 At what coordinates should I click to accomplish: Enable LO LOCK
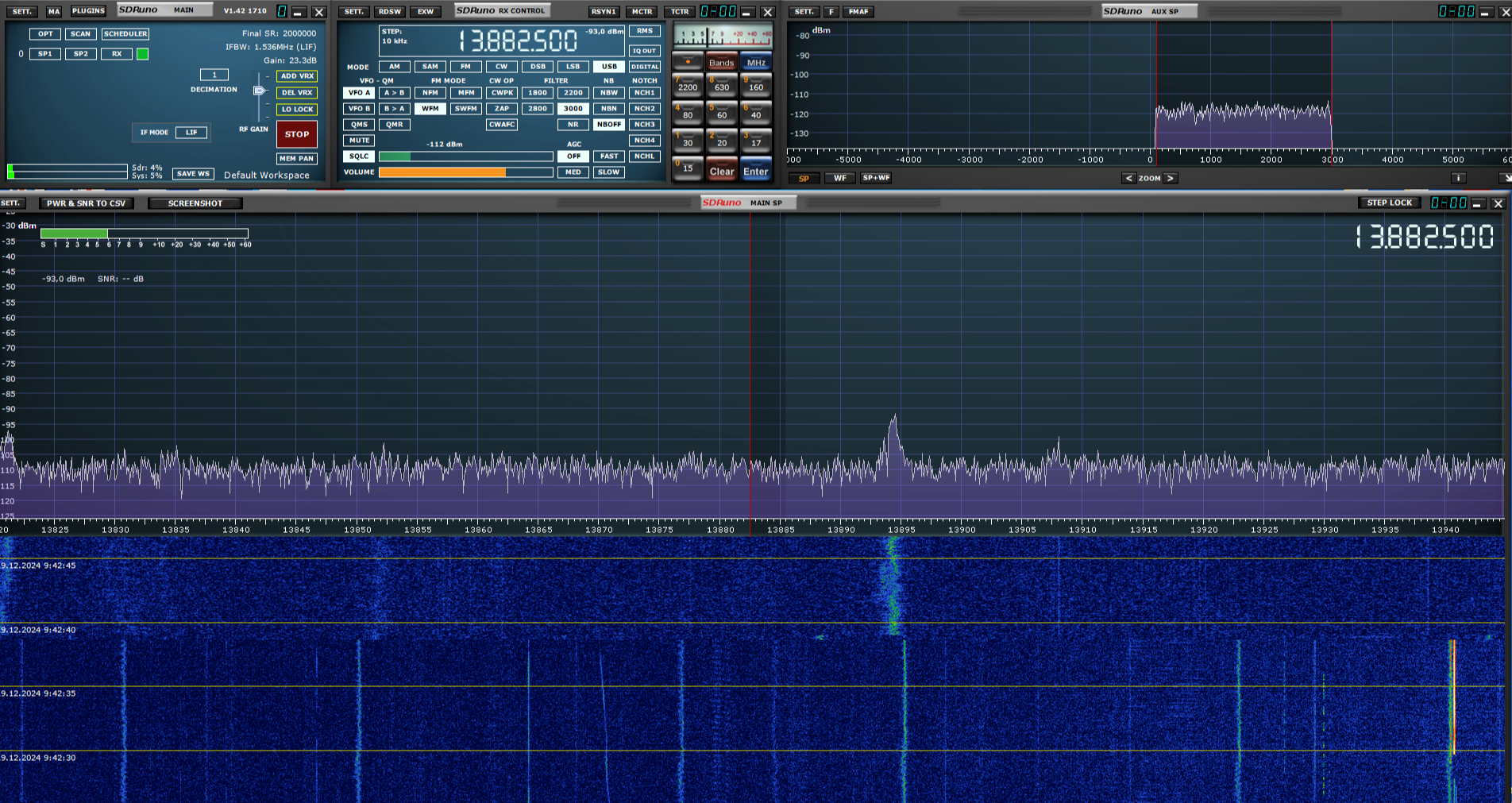297,110
